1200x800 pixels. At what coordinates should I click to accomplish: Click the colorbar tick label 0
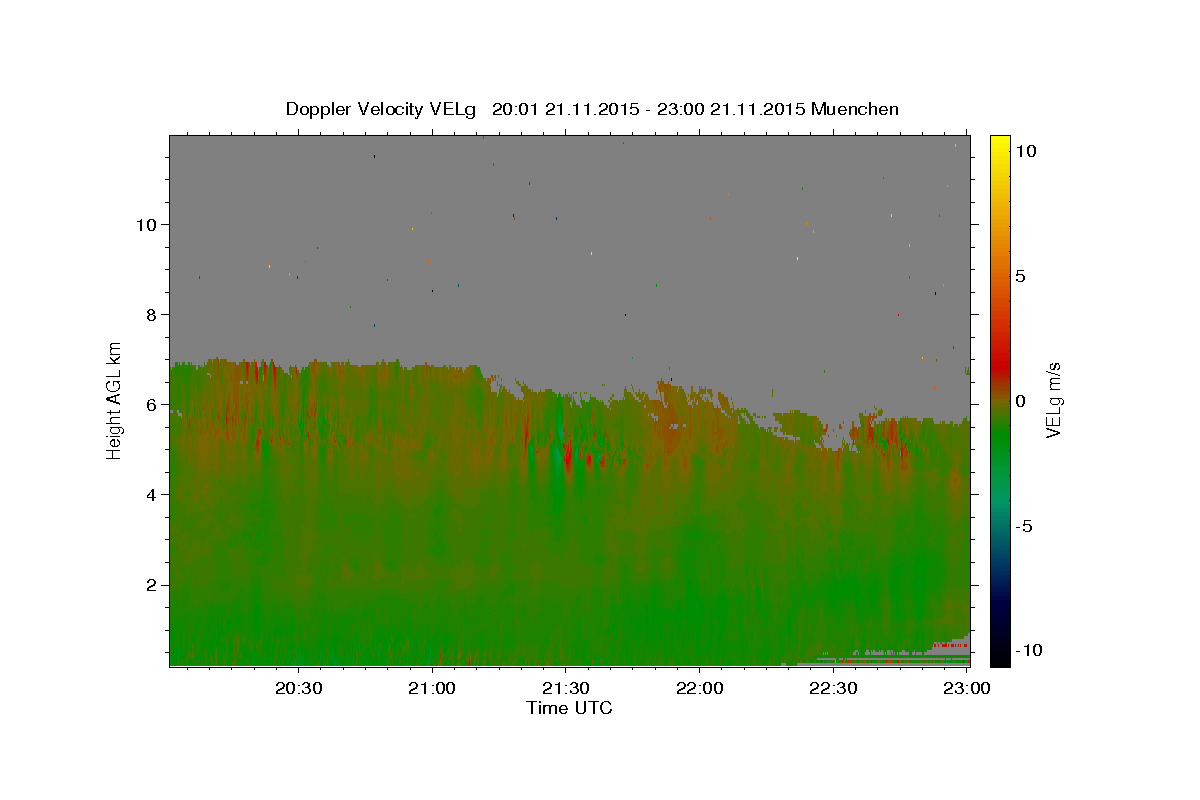[1021, 401]
